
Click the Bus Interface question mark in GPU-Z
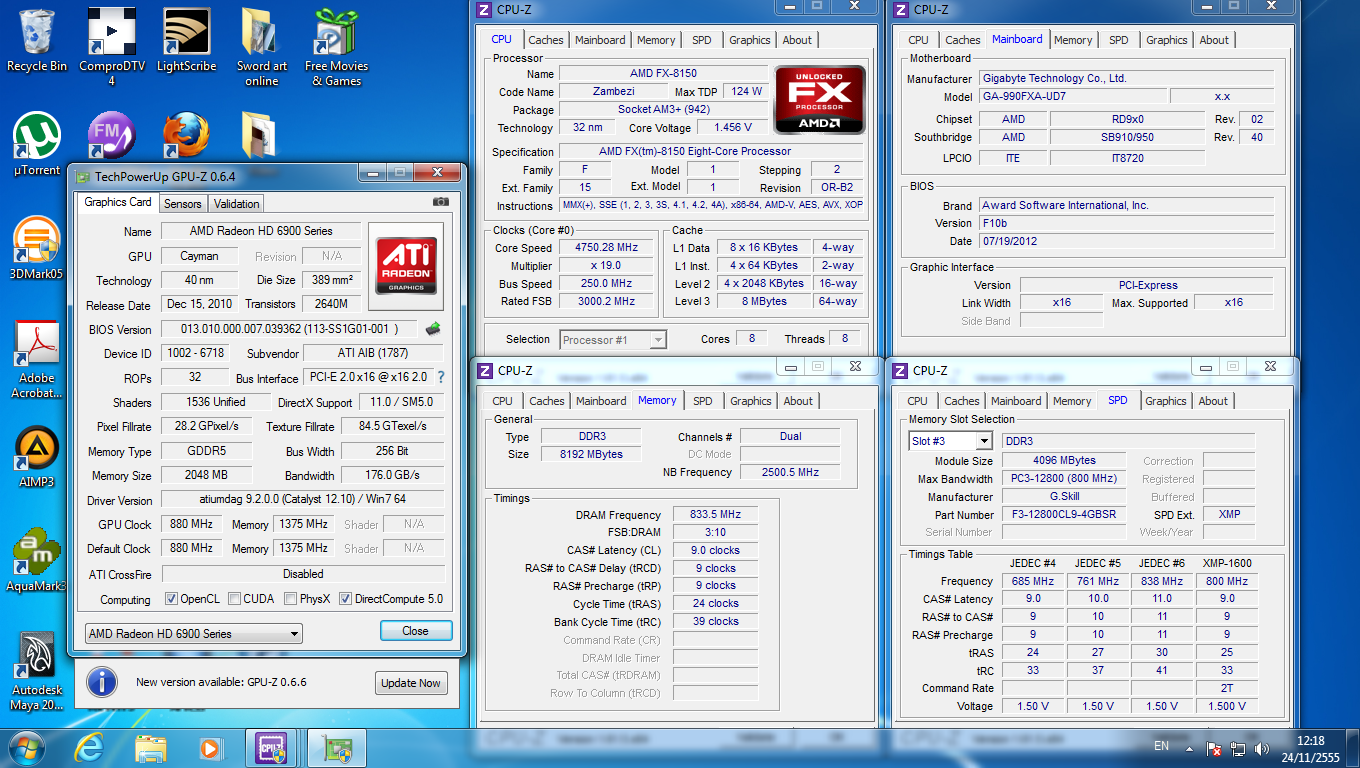(440, 377)
